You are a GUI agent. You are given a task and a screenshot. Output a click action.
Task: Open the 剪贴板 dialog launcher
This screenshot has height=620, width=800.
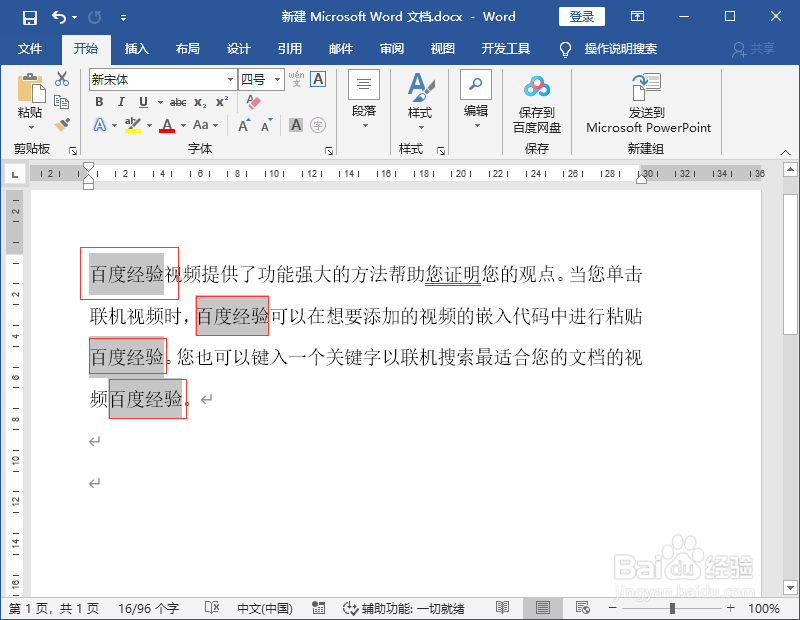[73, 151]
